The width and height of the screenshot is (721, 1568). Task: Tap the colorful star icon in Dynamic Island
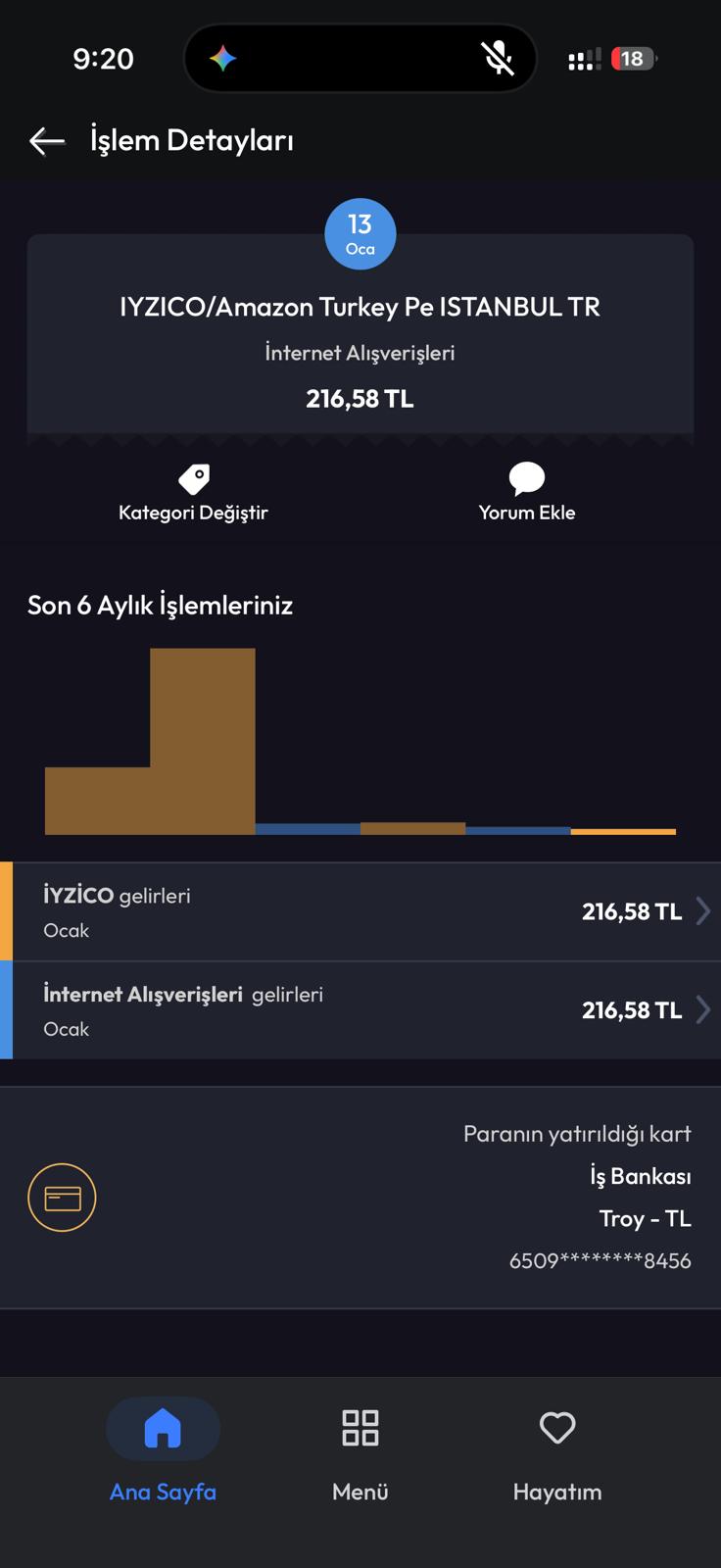point(222,59)
